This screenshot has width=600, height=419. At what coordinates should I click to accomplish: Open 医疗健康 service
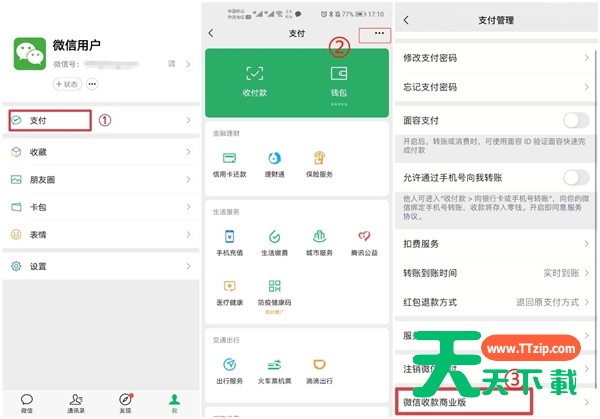[230, 293]
